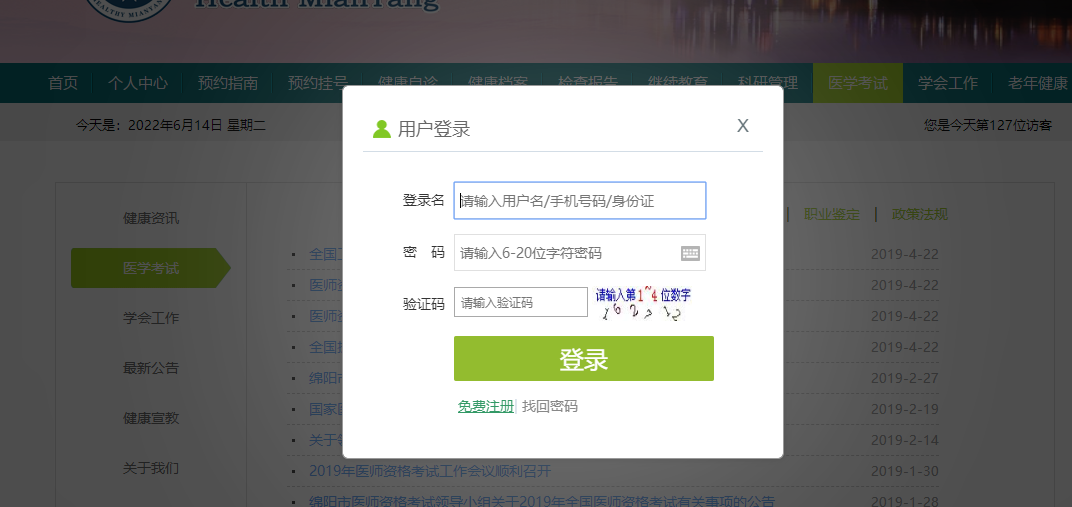The width and height of the screenshot is (1072, 507).
Task: Switch to 医学考试 in the top navigation
Action: [857, 83]
